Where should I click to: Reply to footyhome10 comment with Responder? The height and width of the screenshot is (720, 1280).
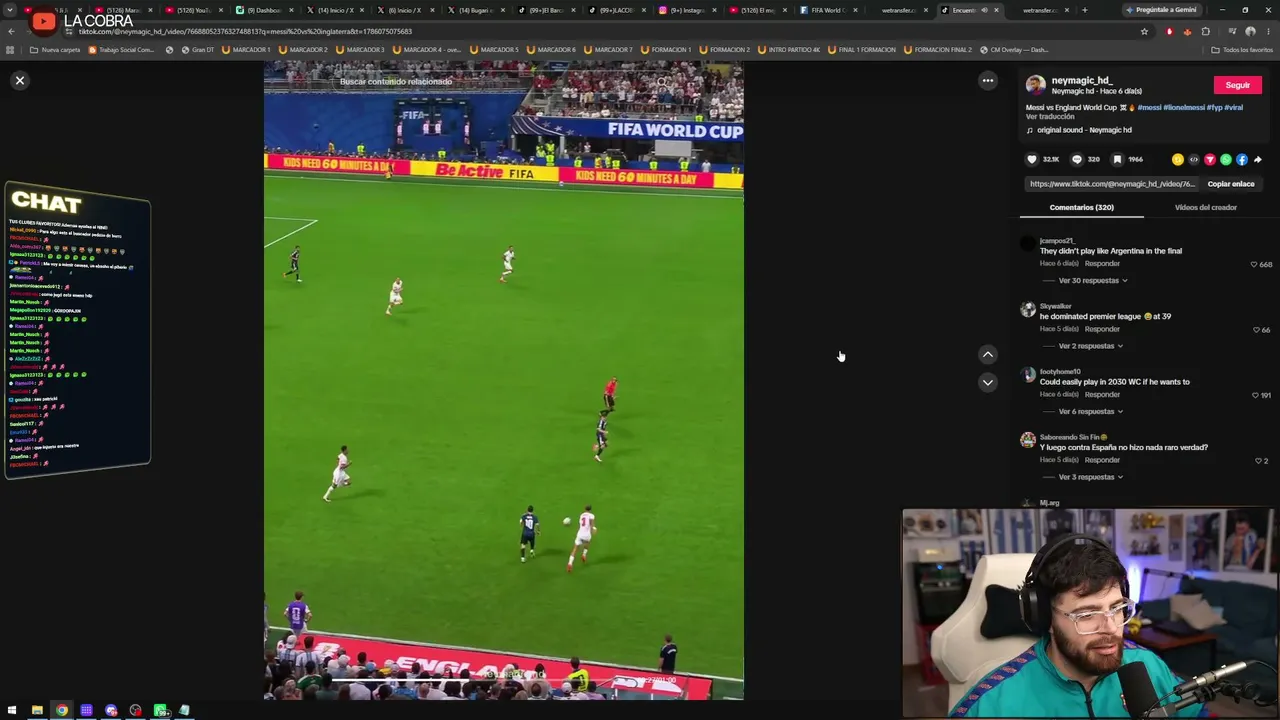point(1103,395)
